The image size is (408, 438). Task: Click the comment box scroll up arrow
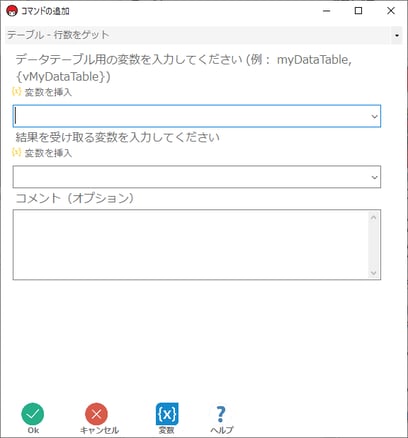point(373,218)
